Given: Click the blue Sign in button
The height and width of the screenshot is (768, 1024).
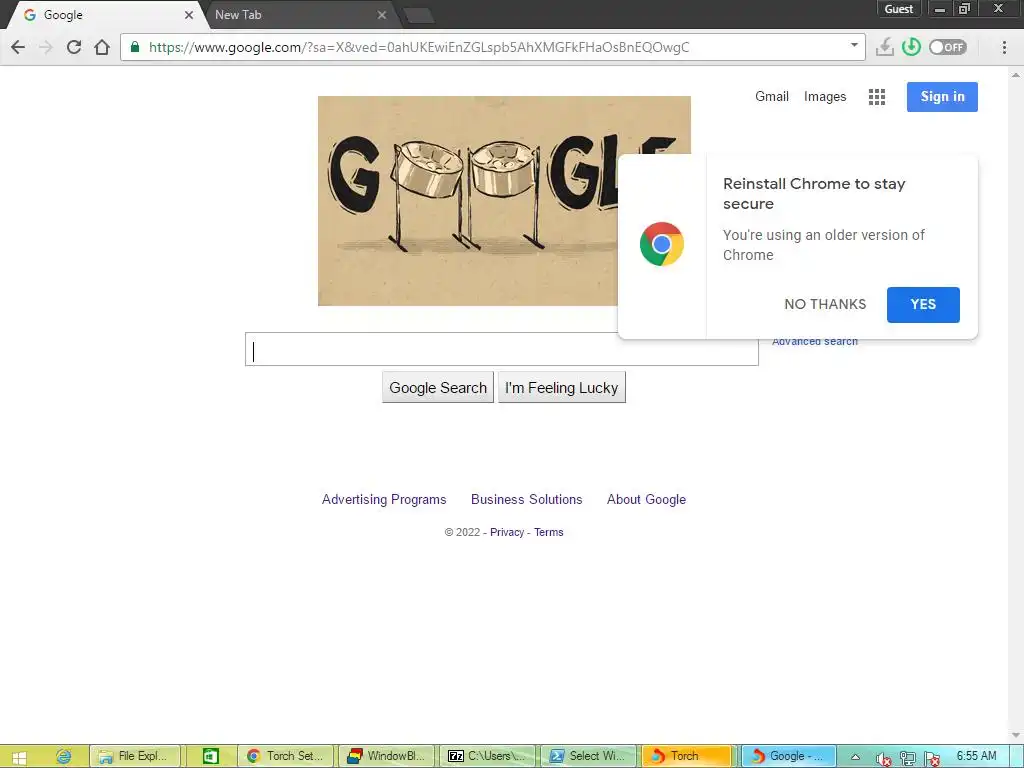Looking at the screenshot, I should [942, 97].
